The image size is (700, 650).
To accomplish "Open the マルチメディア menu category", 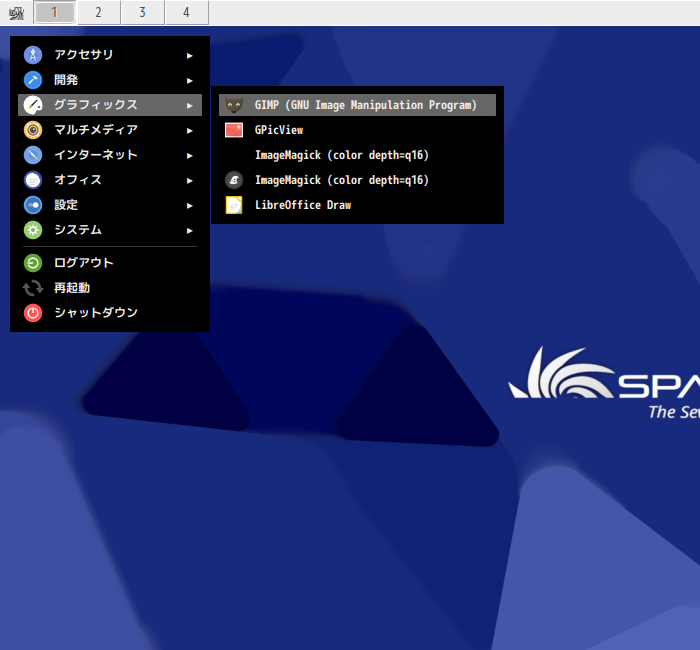I will pos(110,130).
